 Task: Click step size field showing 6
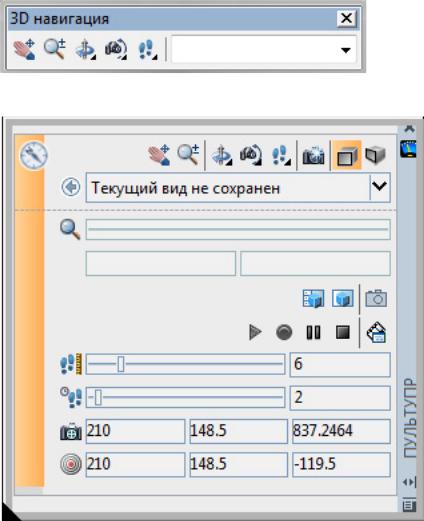coord(340,364)
